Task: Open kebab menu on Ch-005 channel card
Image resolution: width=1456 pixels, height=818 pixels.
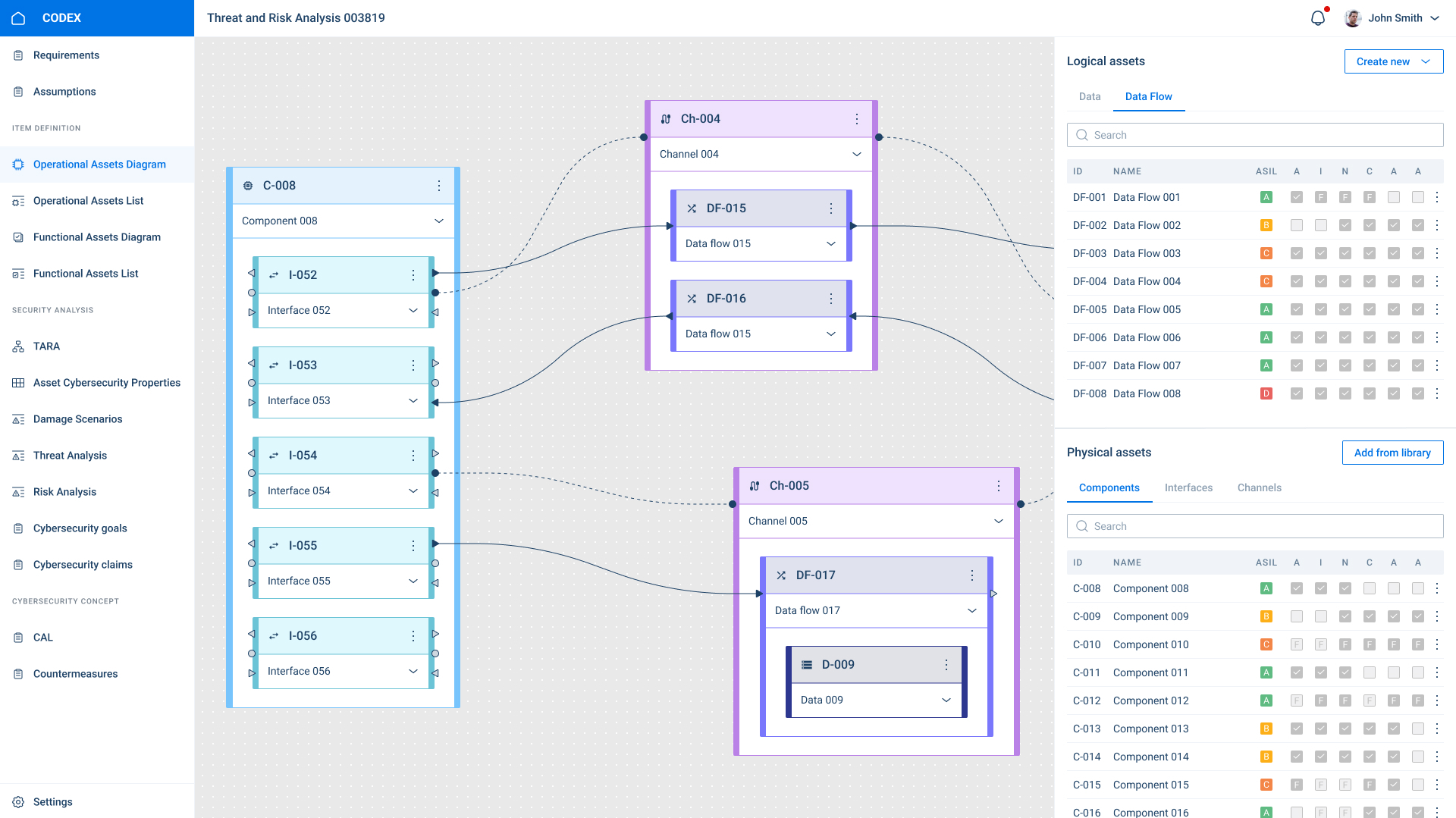Action: pos(999,486)
